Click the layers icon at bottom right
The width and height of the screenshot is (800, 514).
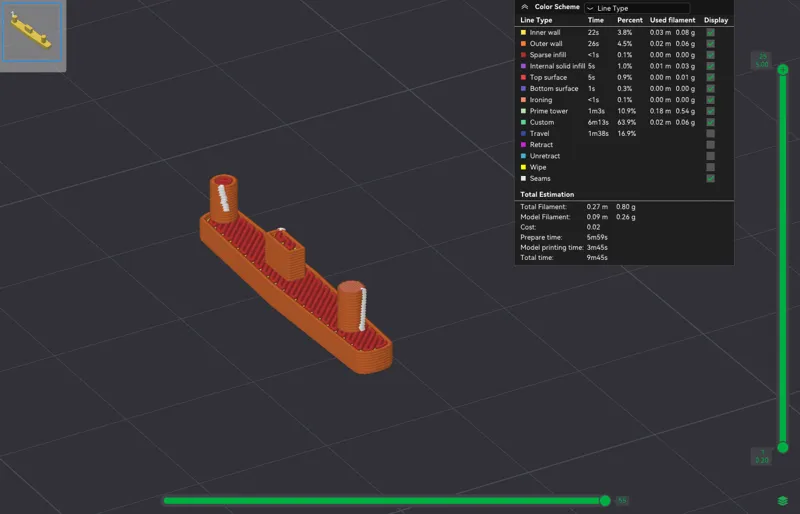point(782,500)
